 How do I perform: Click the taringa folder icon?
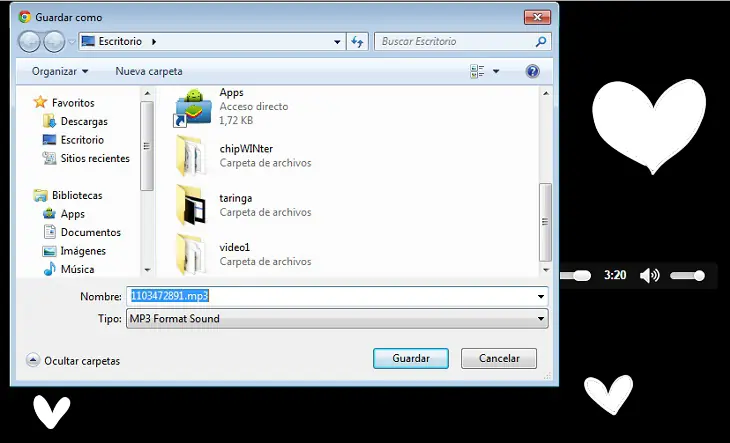pos(191,206)
